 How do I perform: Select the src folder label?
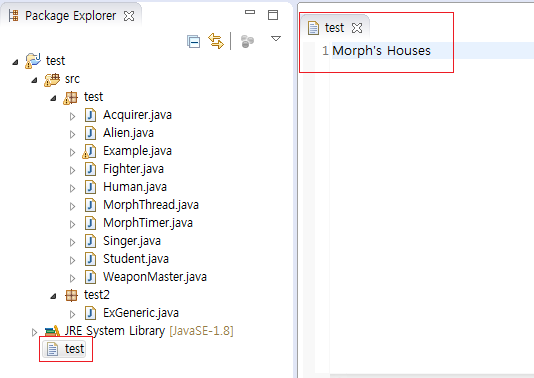click(72, 79)
